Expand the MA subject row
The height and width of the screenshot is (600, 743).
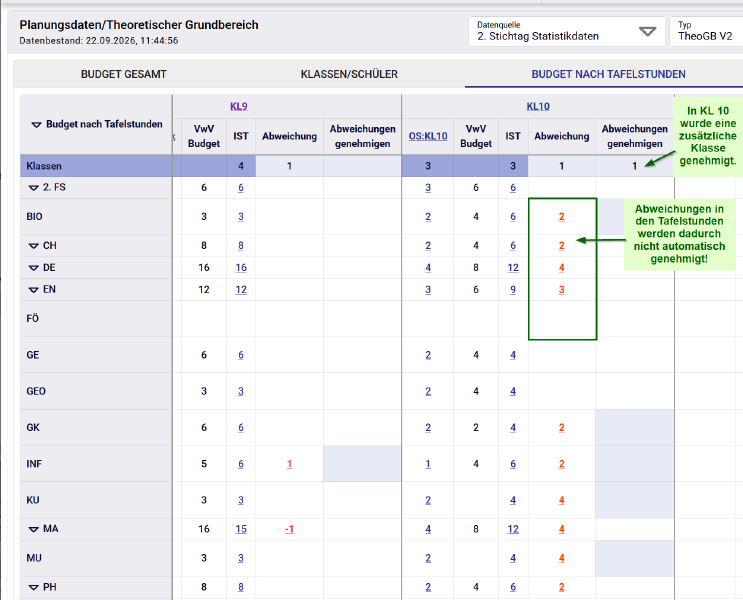pos(34,529)
